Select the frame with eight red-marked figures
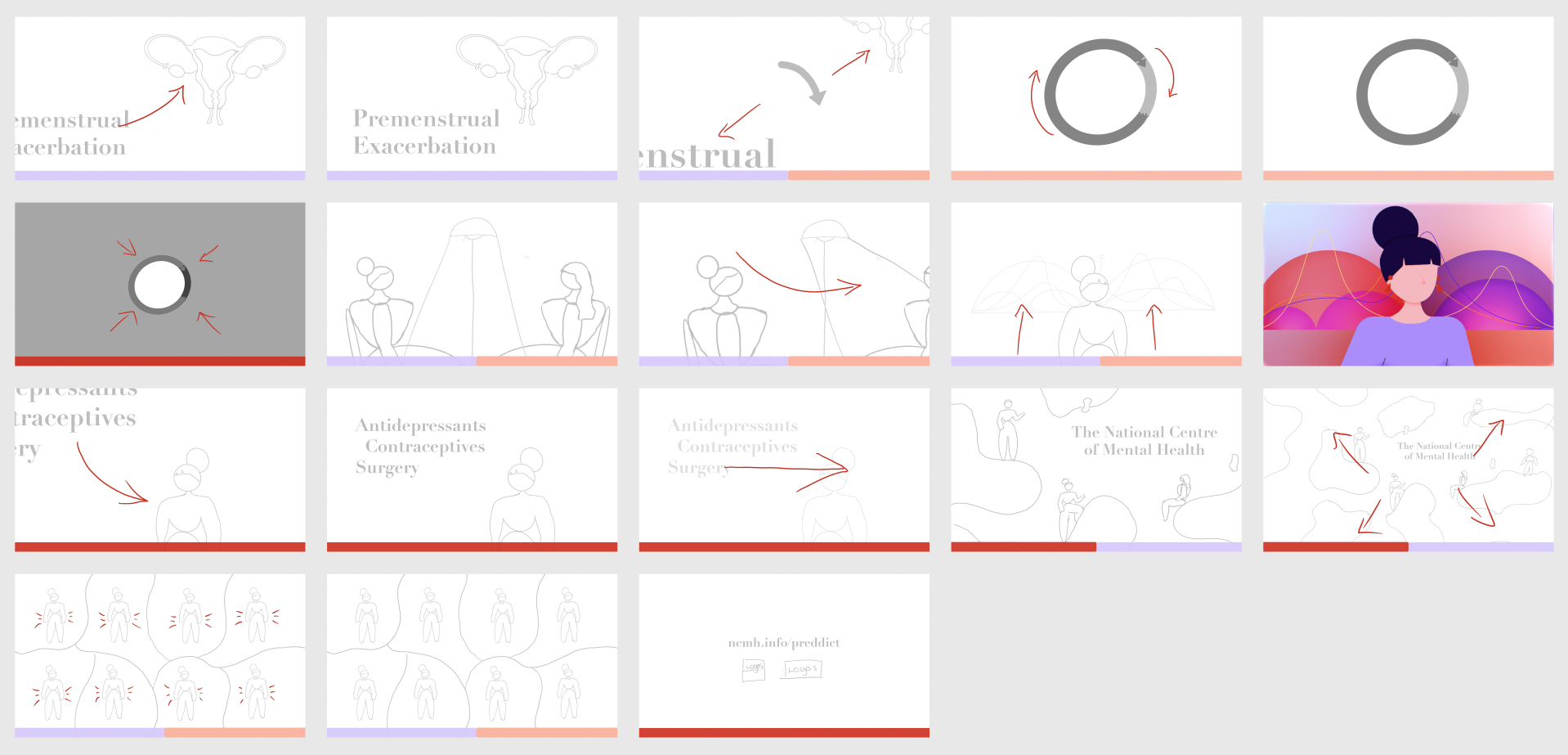The width and height of the screenshot is (1568, 755). pos(160,655)
